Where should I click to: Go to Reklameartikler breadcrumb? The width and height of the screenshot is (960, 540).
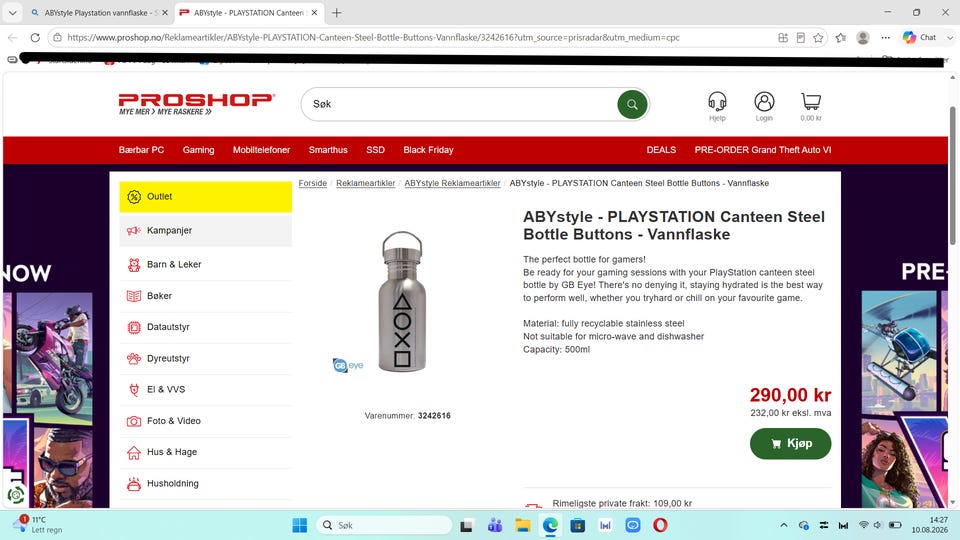pos(366,183)
